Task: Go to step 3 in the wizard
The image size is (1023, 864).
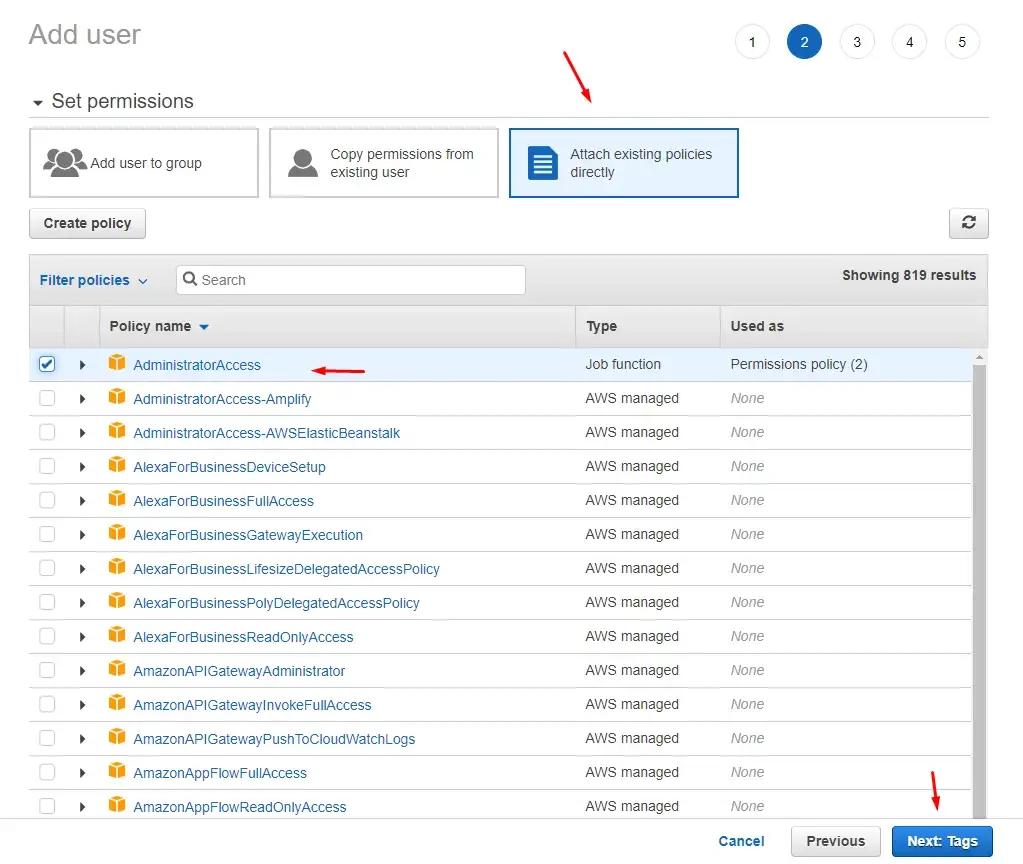Action: click(857, 42)
